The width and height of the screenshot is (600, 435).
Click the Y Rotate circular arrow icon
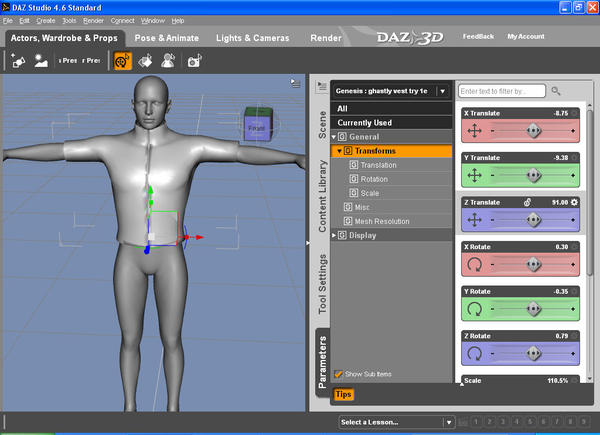point(474,309)
